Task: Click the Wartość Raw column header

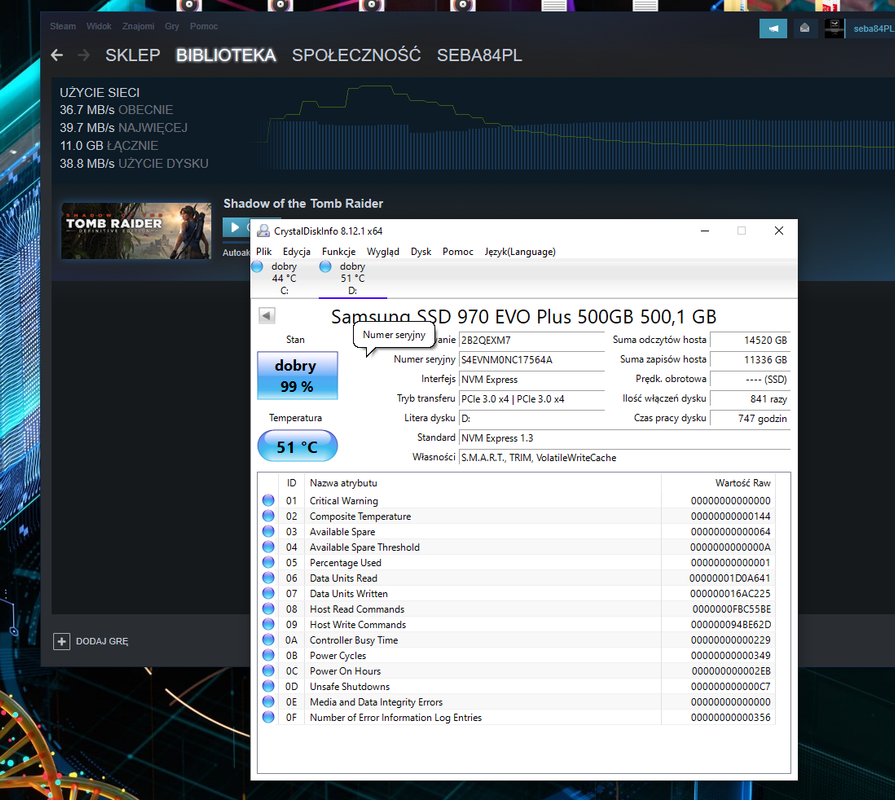Action: click(x=717, y=483)
